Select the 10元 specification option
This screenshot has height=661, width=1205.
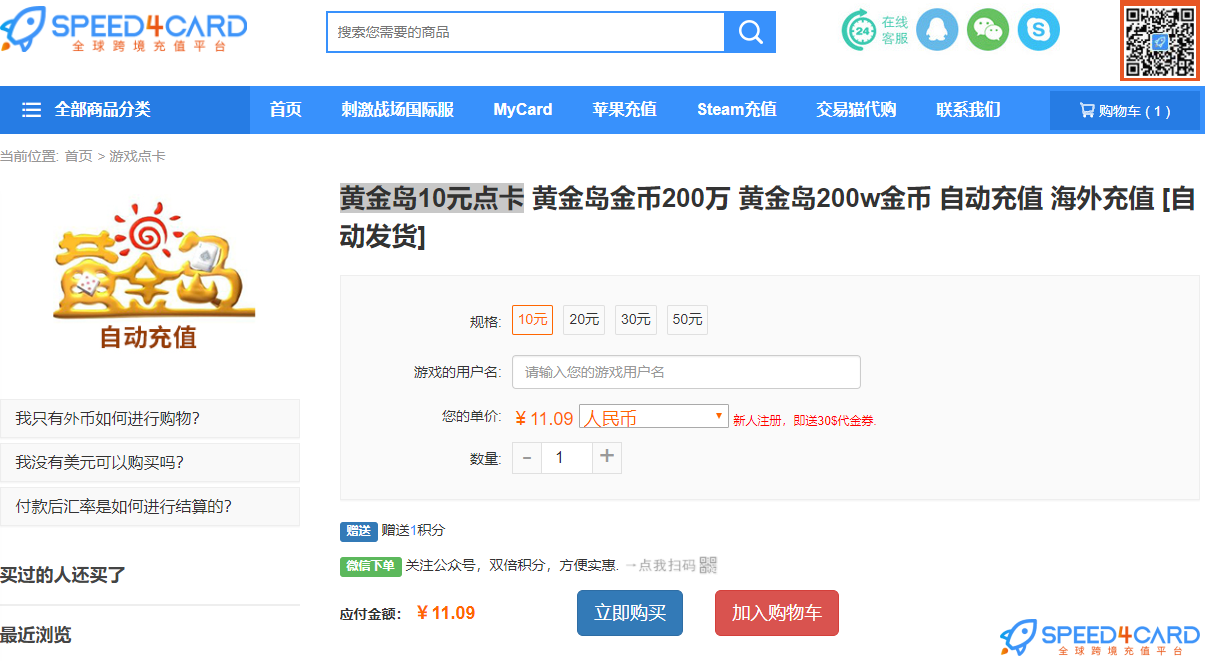click(532, 320)
